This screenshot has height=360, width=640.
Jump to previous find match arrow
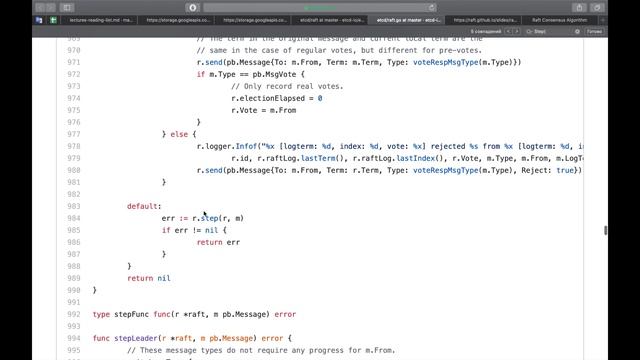click(x=508, y=31)
